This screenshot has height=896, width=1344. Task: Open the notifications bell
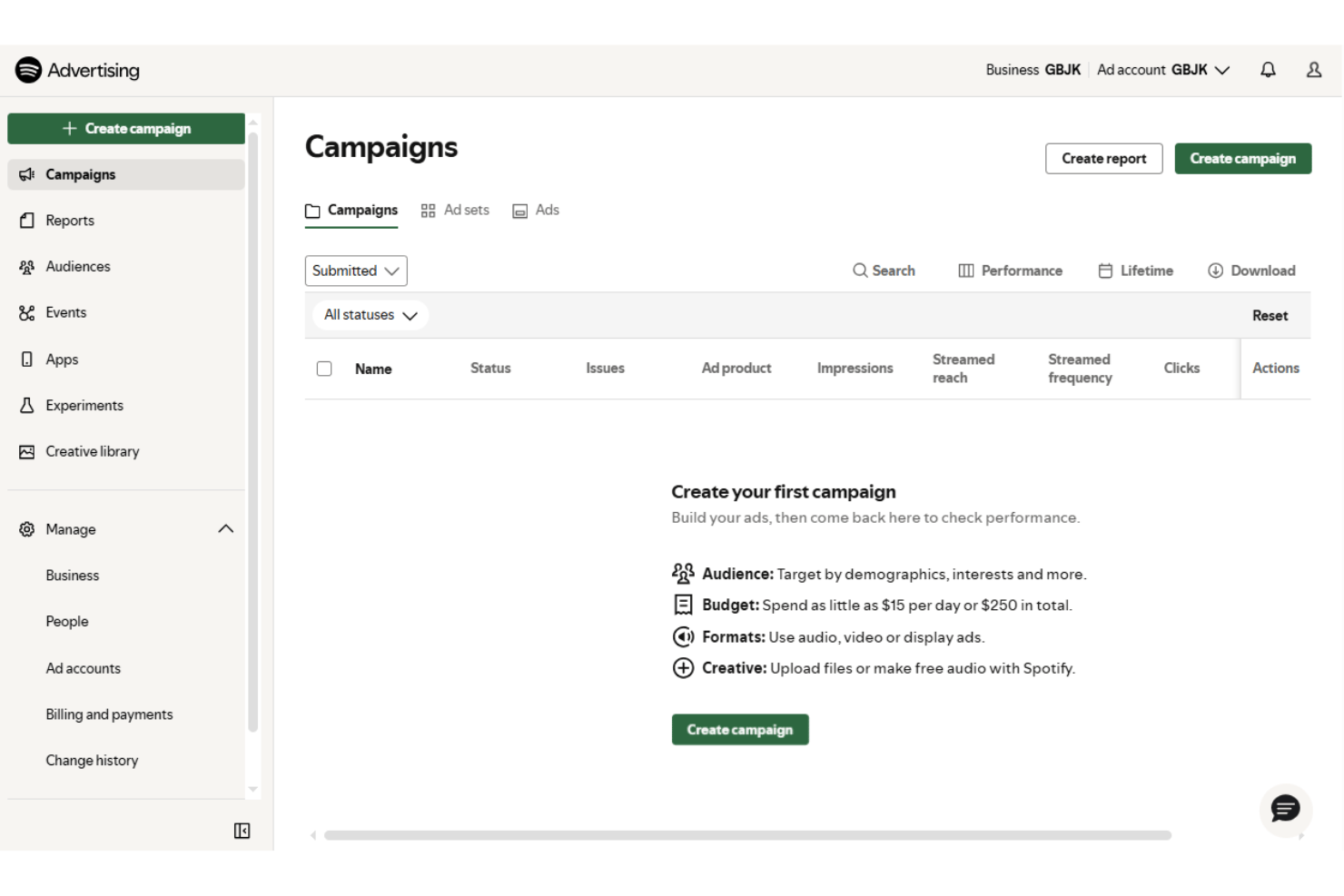point(1268,70)
